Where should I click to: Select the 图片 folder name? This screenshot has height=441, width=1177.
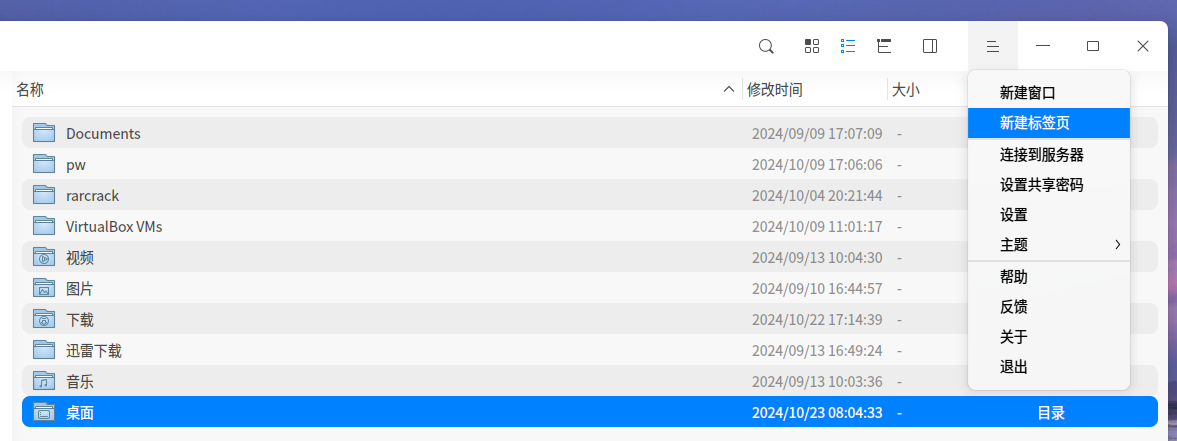(x=80, y=289)
